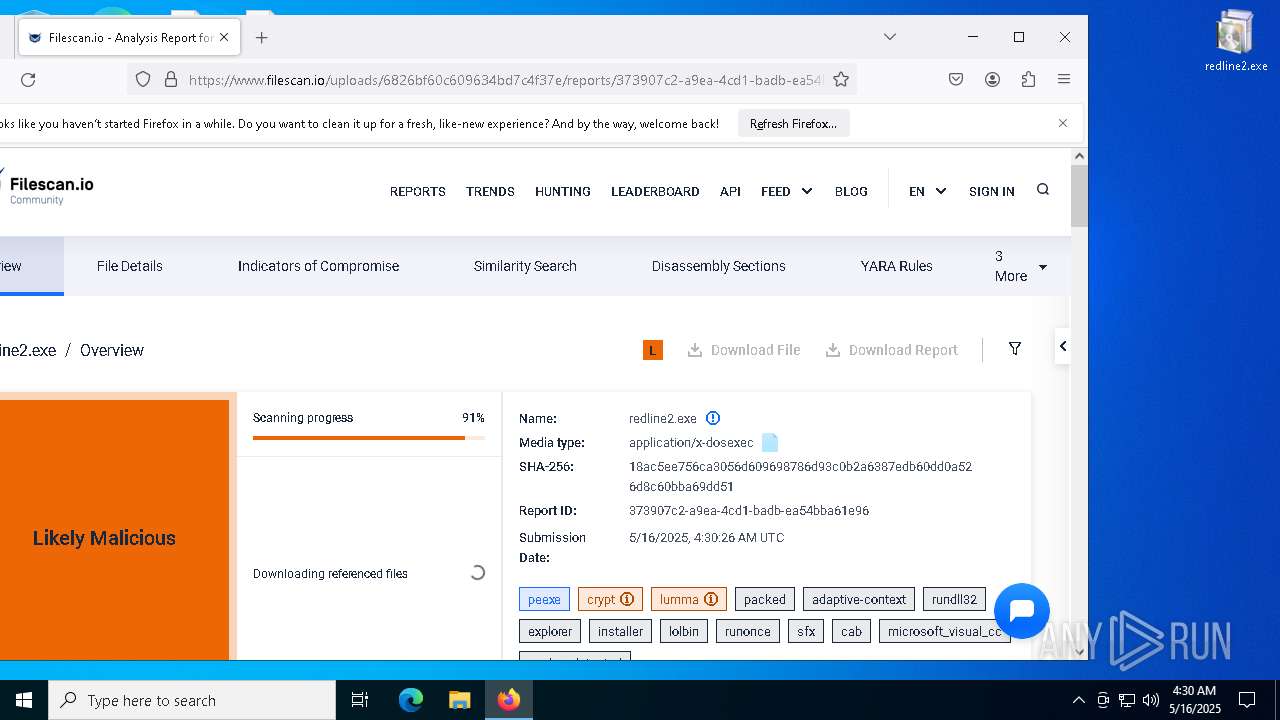Click the Download Report button
Screen dimensions: 1280x720
[x=891, y=350]
